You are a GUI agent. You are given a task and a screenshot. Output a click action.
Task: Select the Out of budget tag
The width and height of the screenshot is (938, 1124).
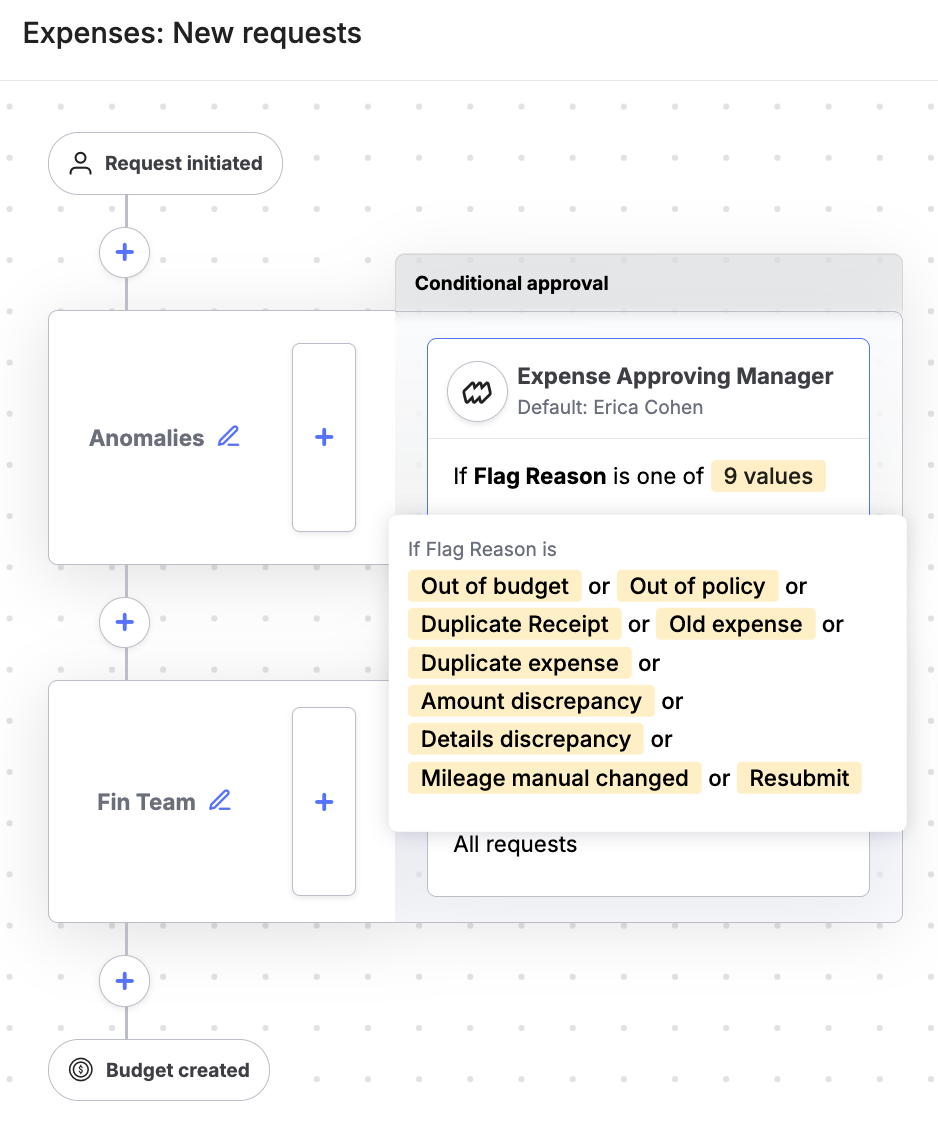494,586
